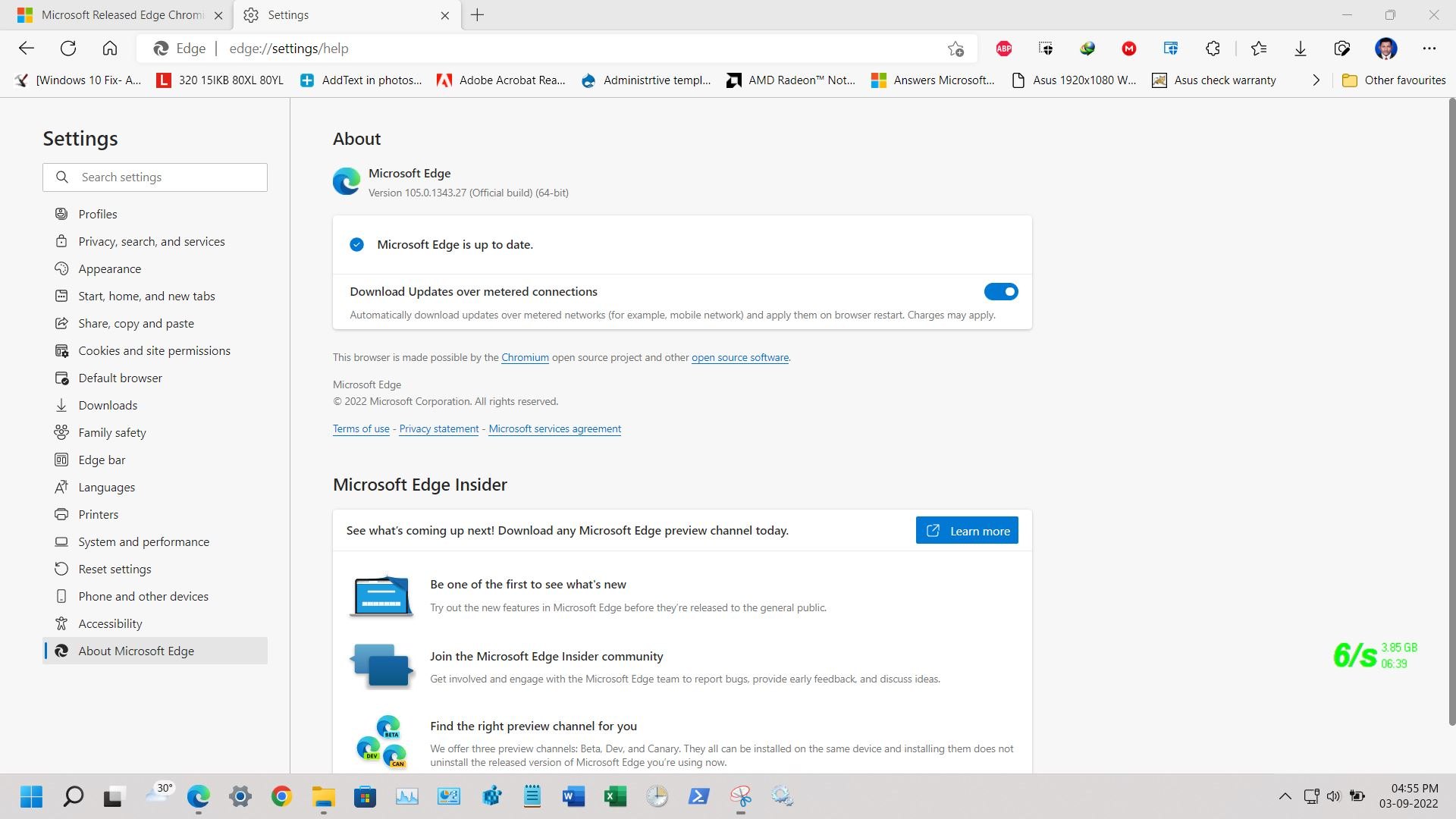Open the profile avatar icon
Image resolution: width=1456 pixels, height=819 pixels.
click(1385, 49)
